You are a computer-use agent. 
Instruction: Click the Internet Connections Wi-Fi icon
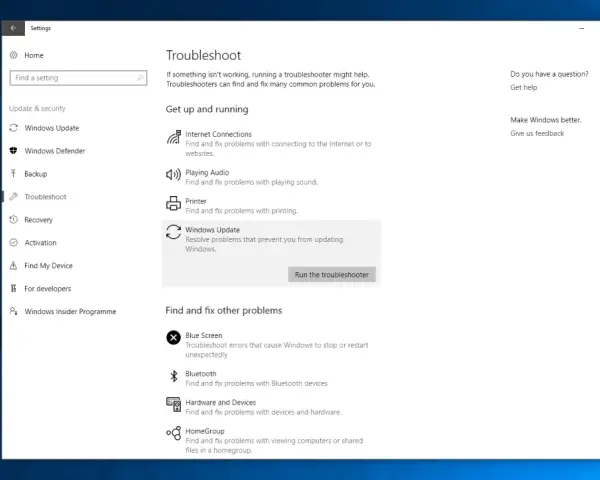[173, 137]
